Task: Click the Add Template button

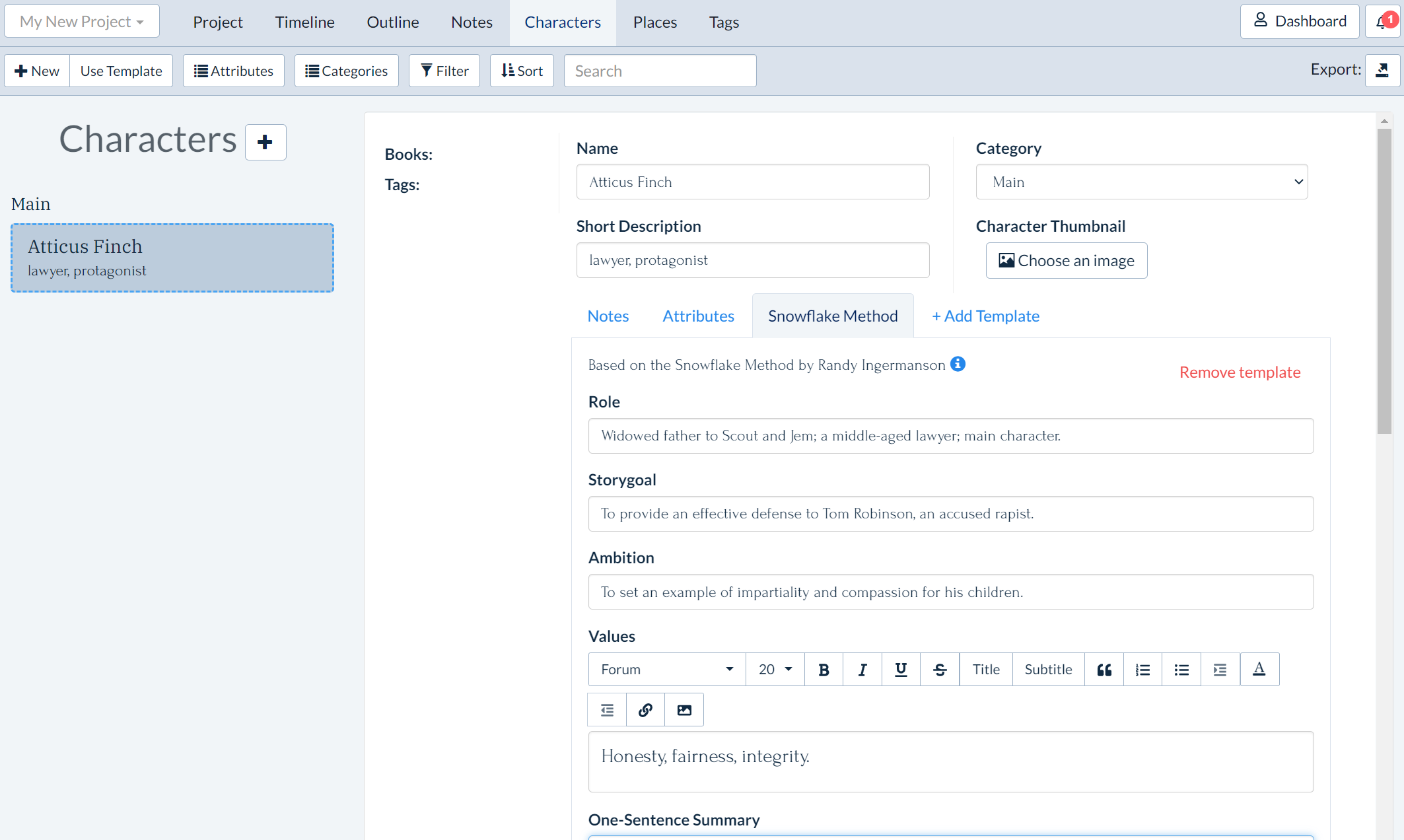Action: (x=985, y=315)
